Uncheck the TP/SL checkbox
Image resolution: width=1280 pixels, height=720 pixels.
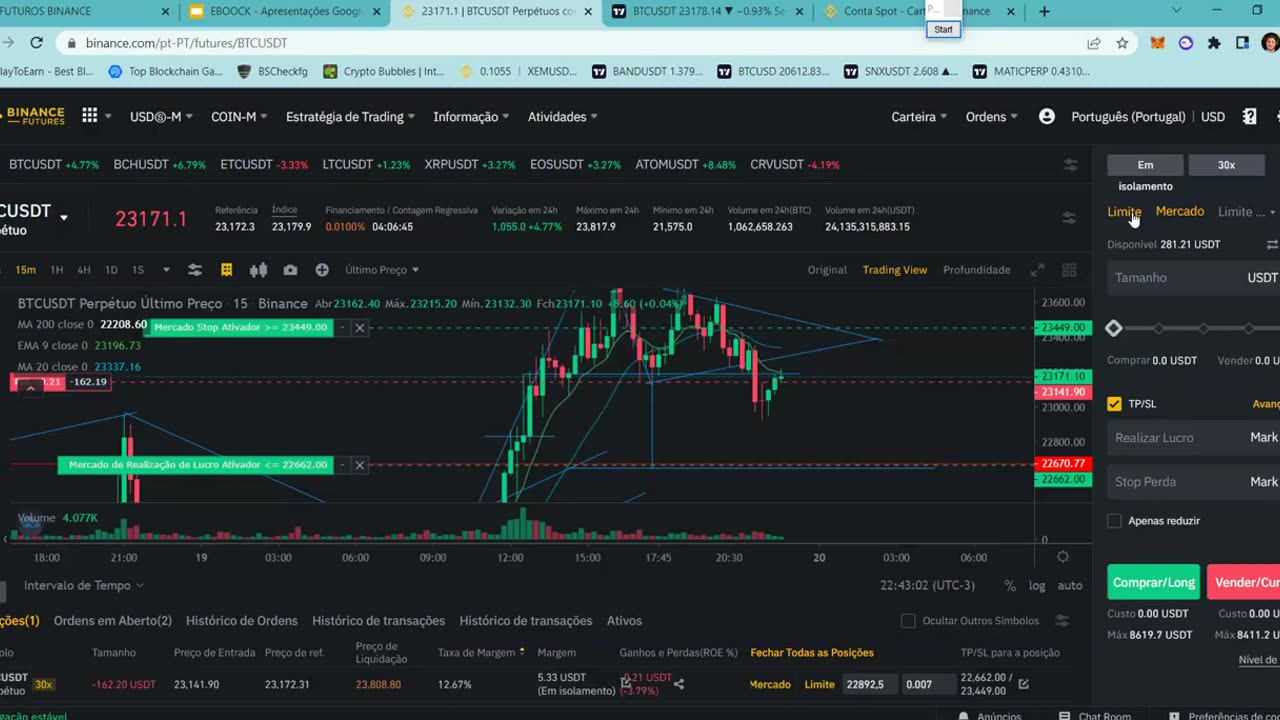click(x=1114, y=404)
